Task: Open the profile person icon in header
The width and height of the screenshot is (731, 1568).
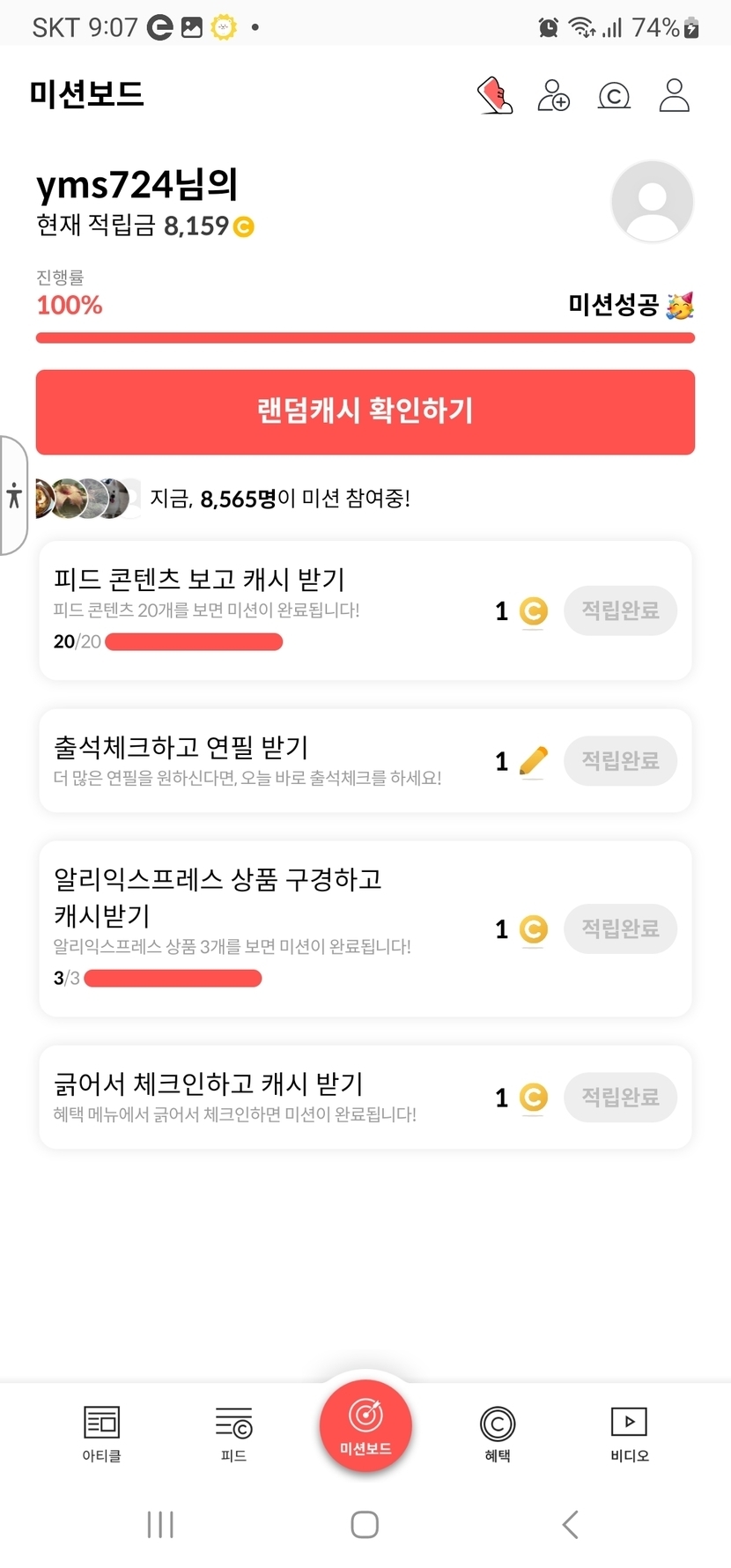Action: pos(674,95)
